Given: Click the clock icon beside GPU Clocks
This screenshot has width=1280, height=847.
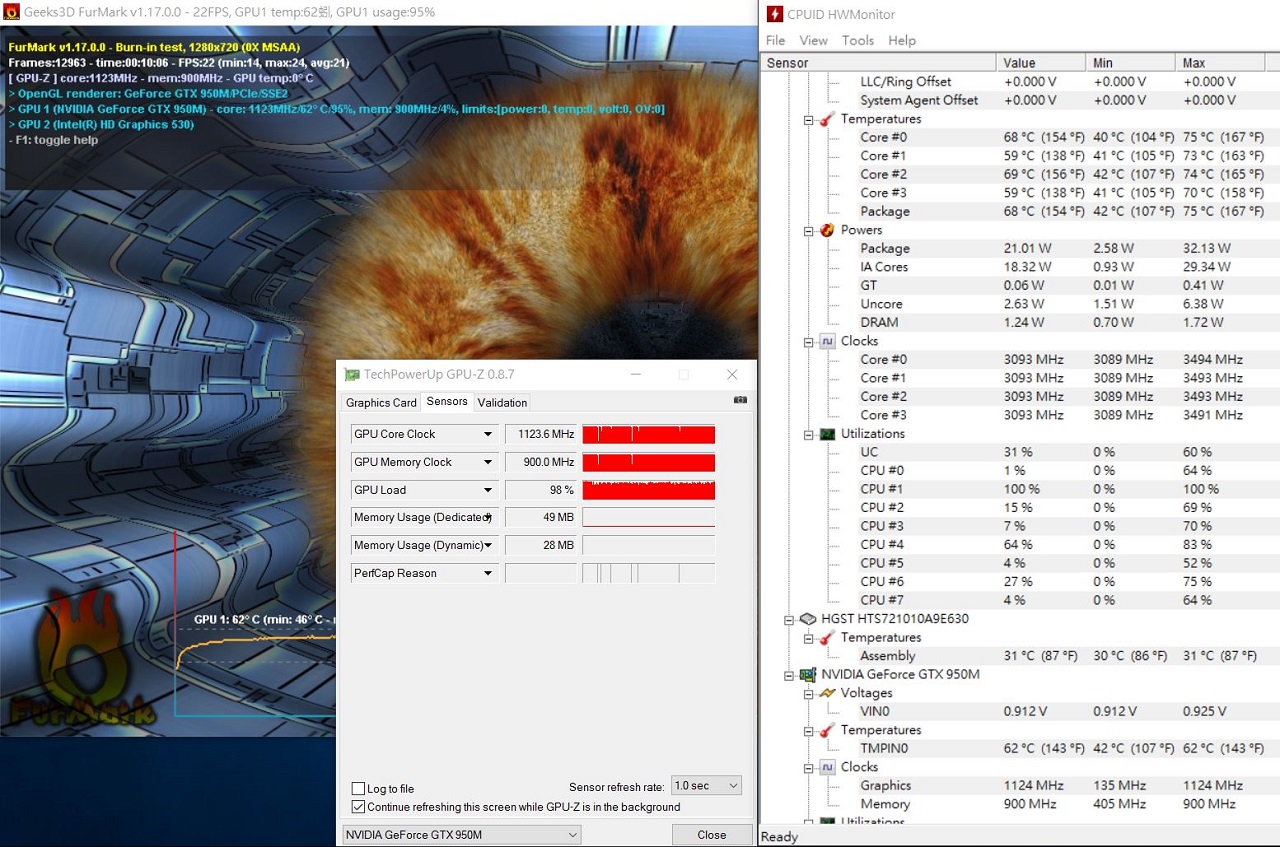Looking at the screenshot, I should point(828,767).
